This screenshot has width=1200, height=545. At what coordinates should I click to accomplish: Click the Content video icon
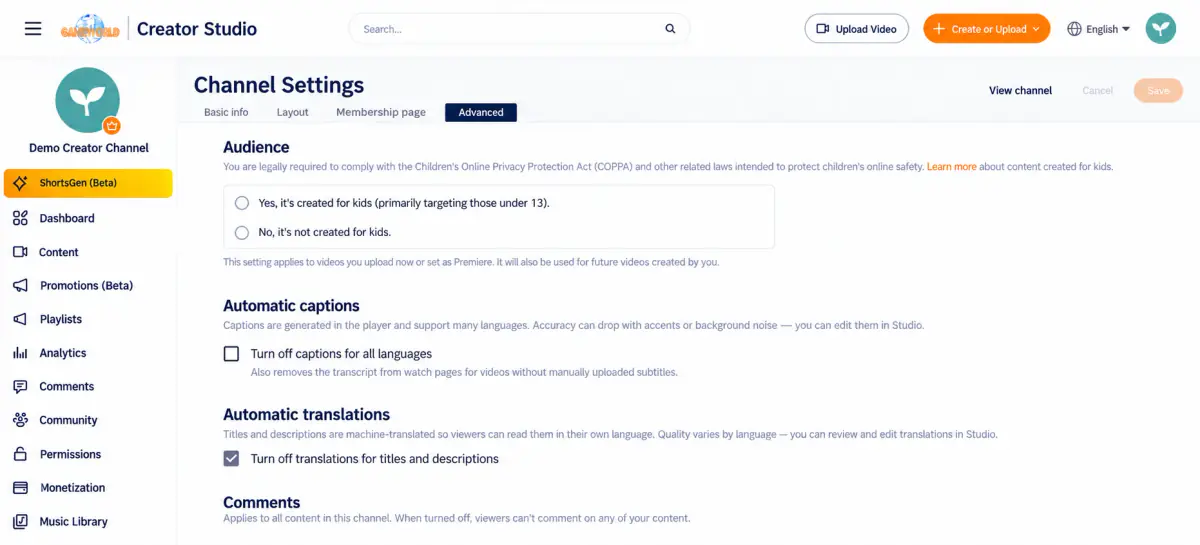pyautogui.click(x=20, y=252)
